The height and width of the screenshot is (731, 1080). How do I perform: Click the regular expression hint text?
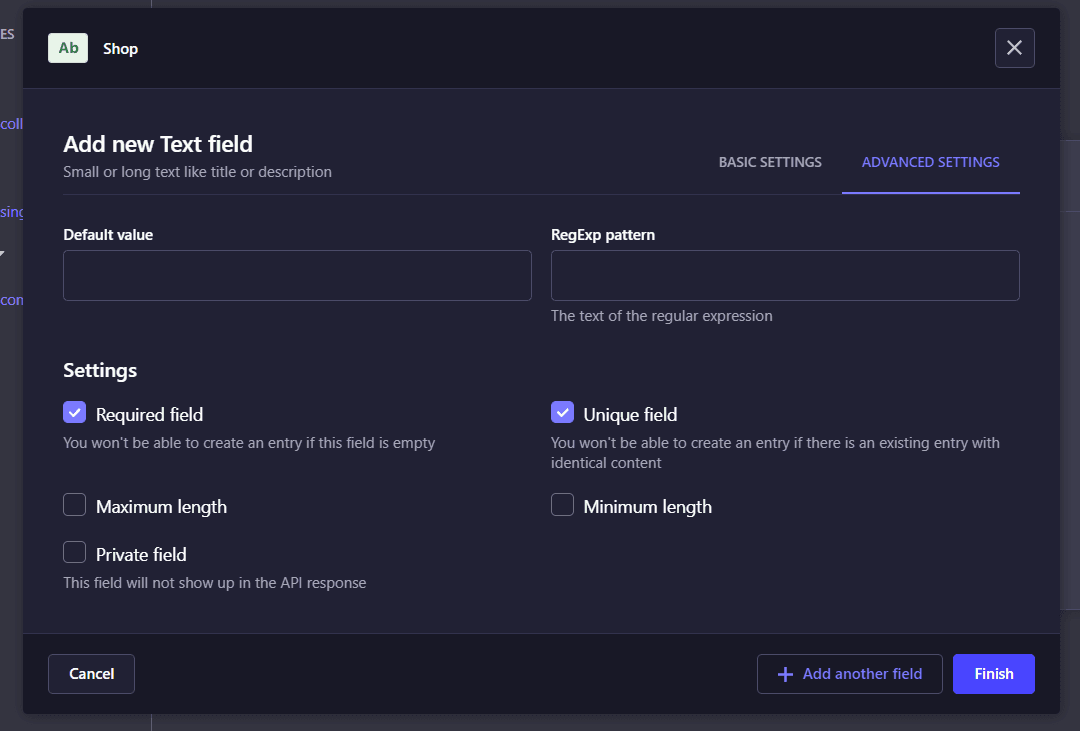[x=661, y=316]
